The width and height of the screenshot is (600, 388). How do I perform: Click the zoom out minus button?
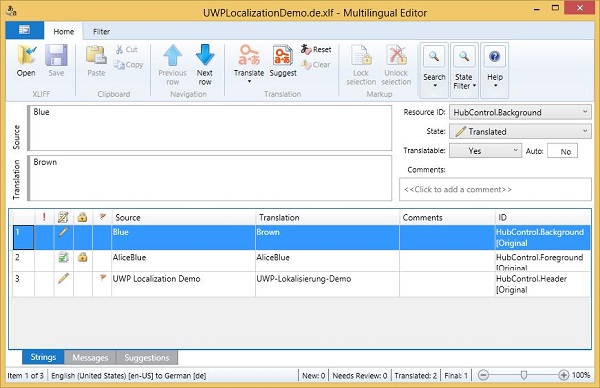click(483, 375)
